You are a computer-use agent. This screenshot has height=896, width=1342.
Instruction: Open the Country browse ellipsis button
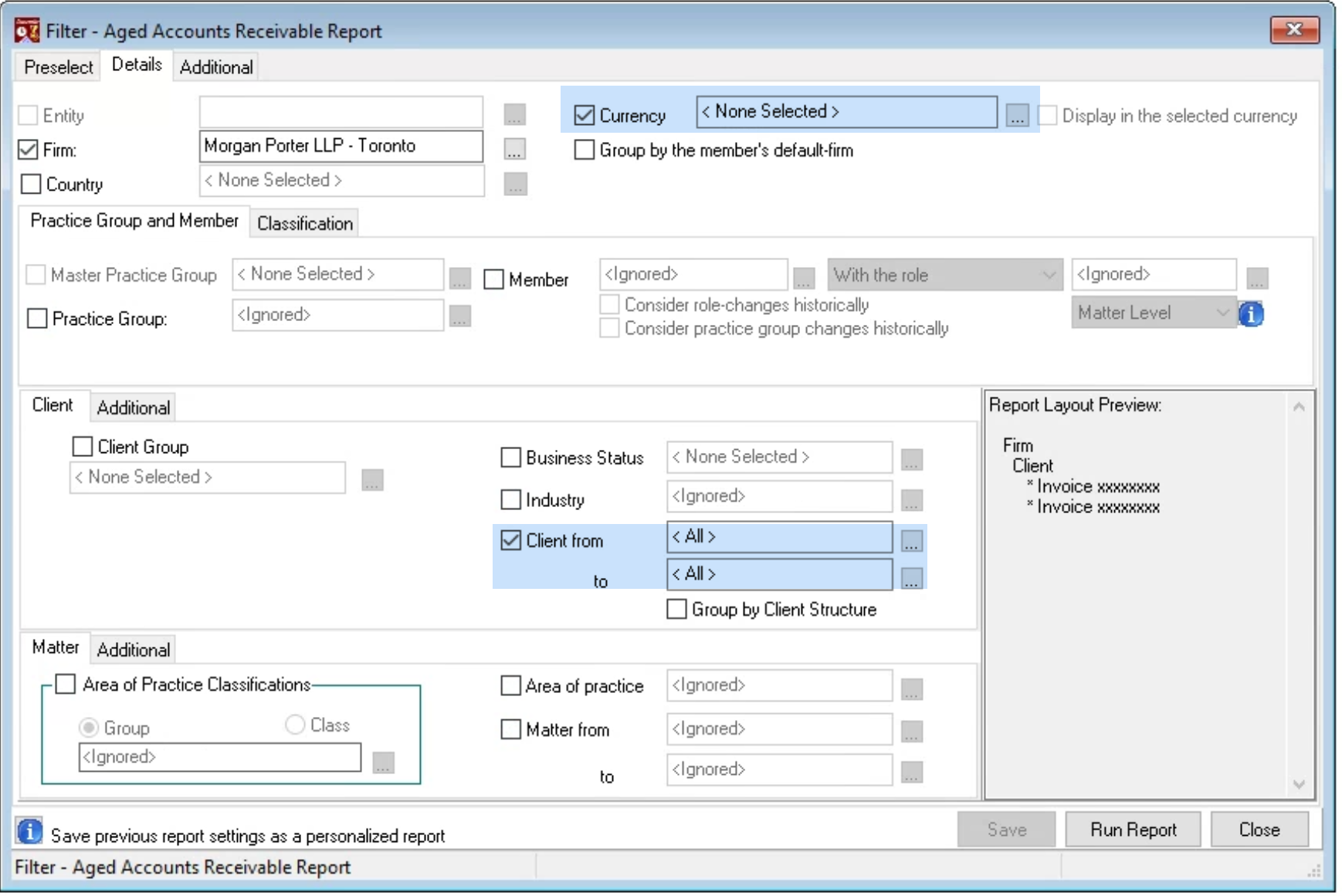(515, 184)
